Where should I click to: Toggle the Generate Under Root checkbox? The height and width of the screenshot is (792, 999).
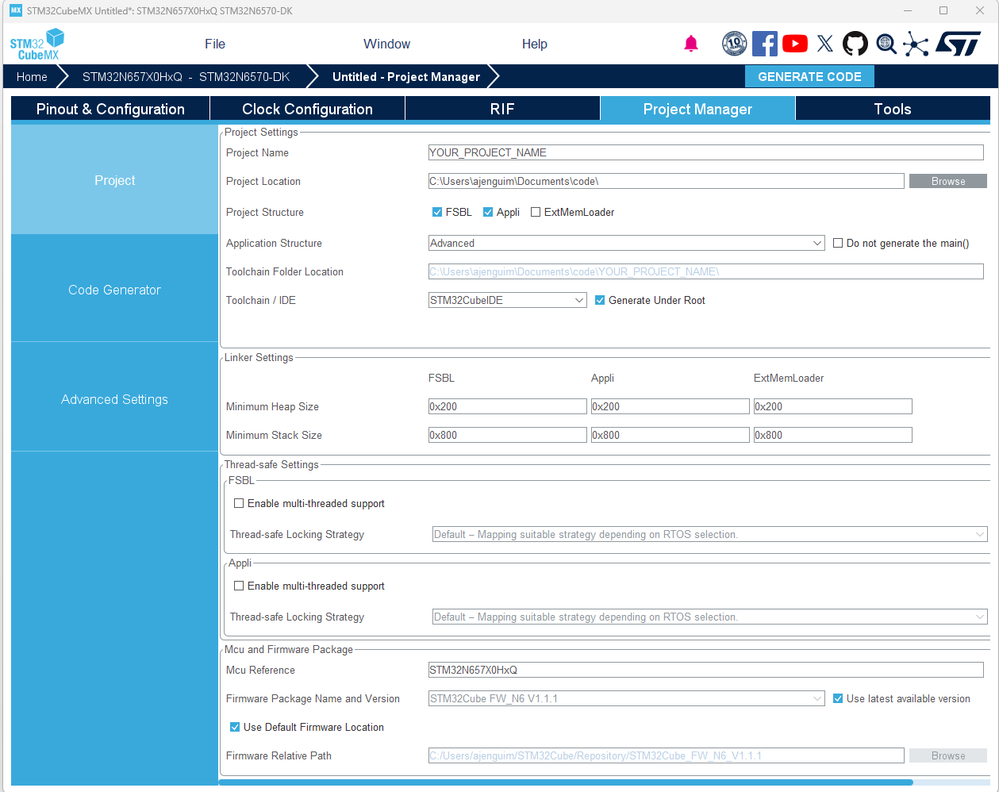point(600,300)
